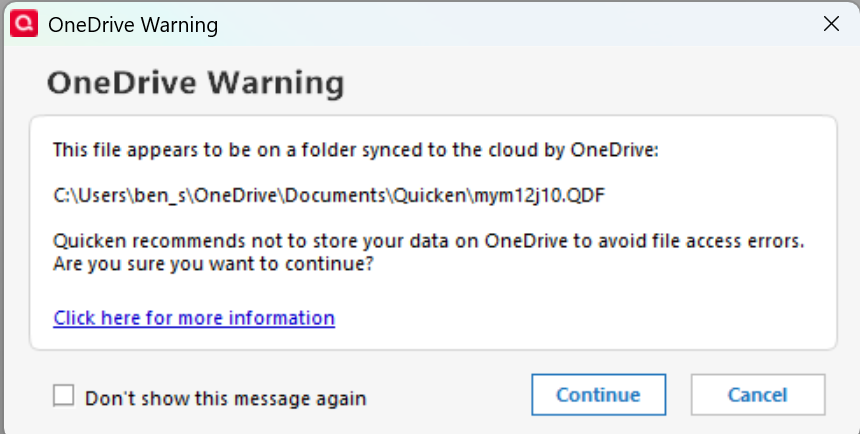Click the bold OneDrive Warning heading
Viewport: 860px width, 434px height.
tap(195, 83)
